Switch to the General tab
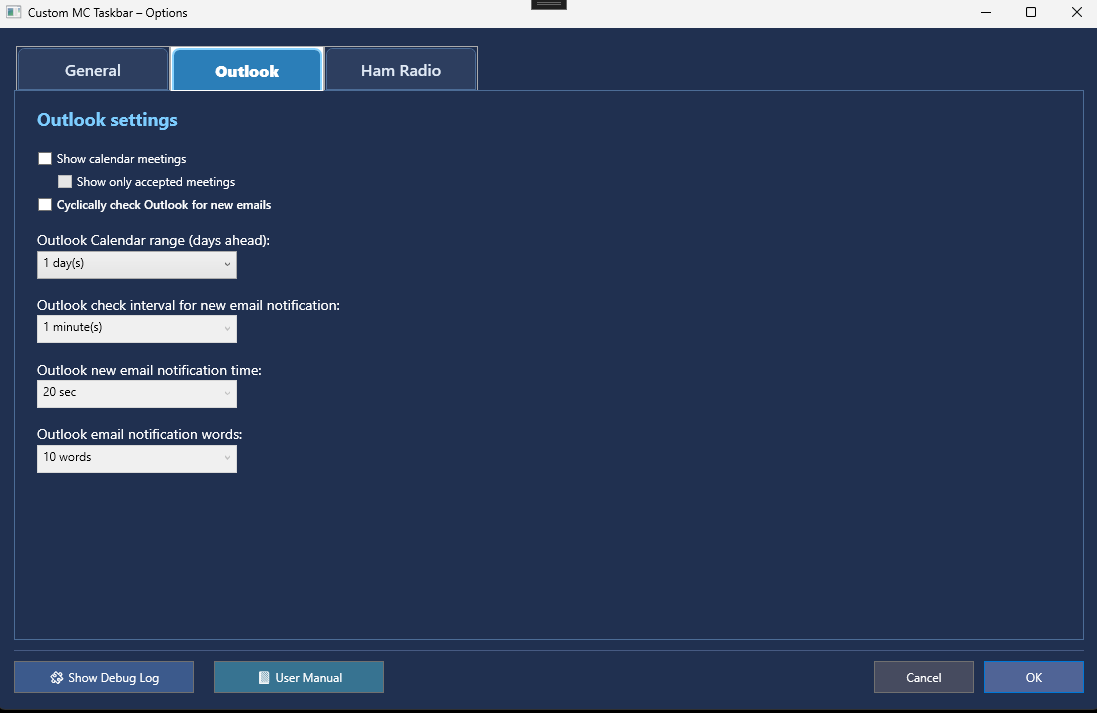 coord(92,70)
